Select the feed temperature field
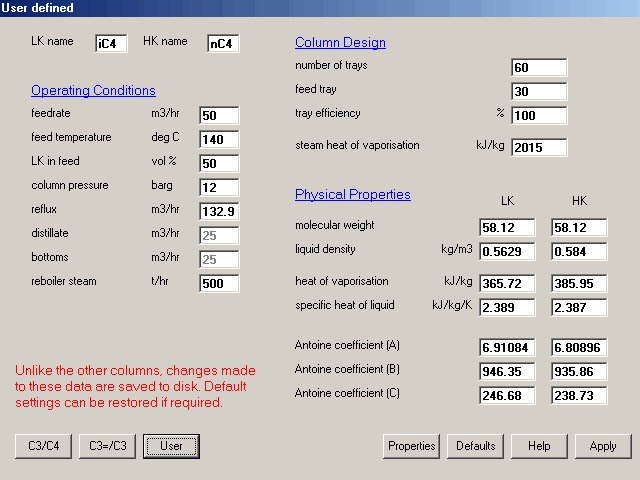The image size is (640, 480). (219, 139)
